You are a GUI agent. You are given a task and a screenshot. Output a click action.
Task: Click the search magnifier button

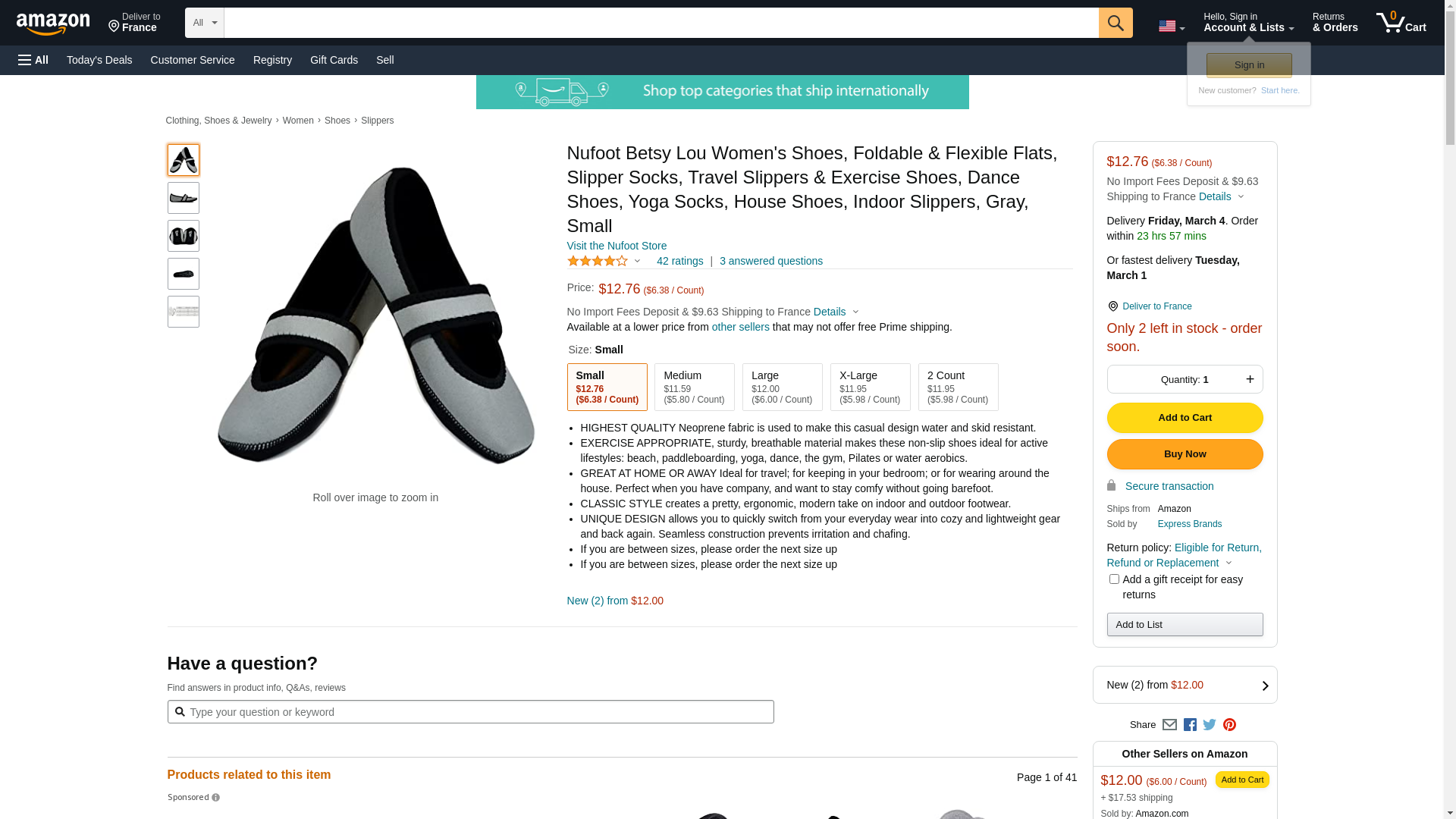(x=1115, y=23)
